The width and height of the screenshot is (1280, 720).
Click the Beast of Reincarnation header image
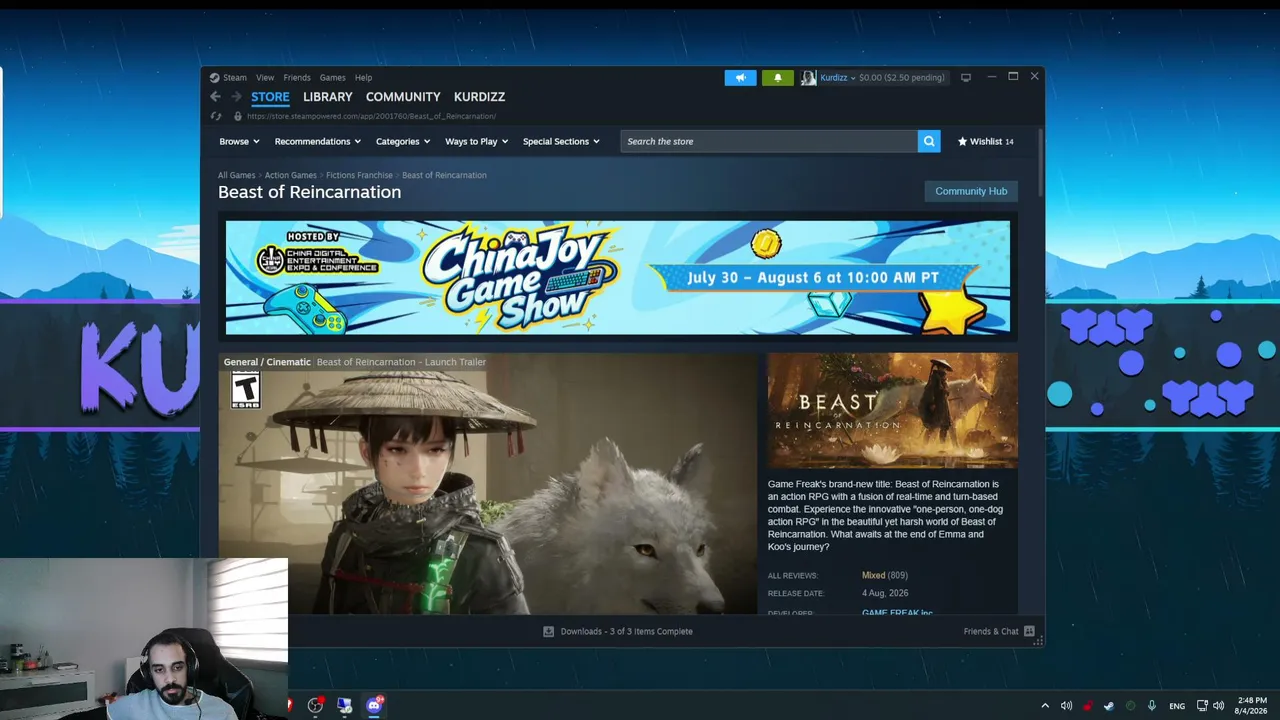pos(893,410)
